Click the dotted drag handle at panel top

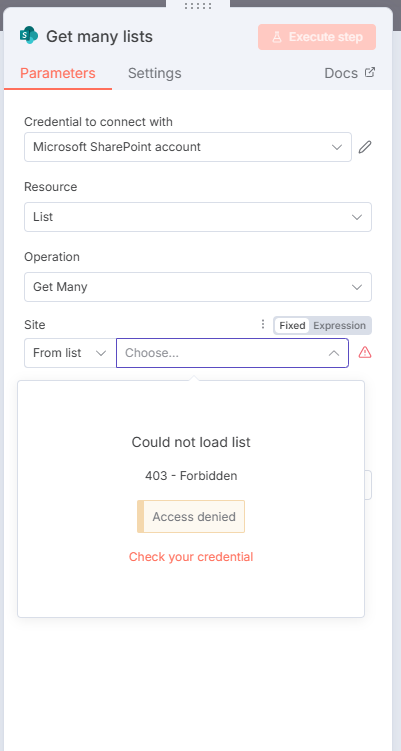pyautogui.click(x=198, y=6)
